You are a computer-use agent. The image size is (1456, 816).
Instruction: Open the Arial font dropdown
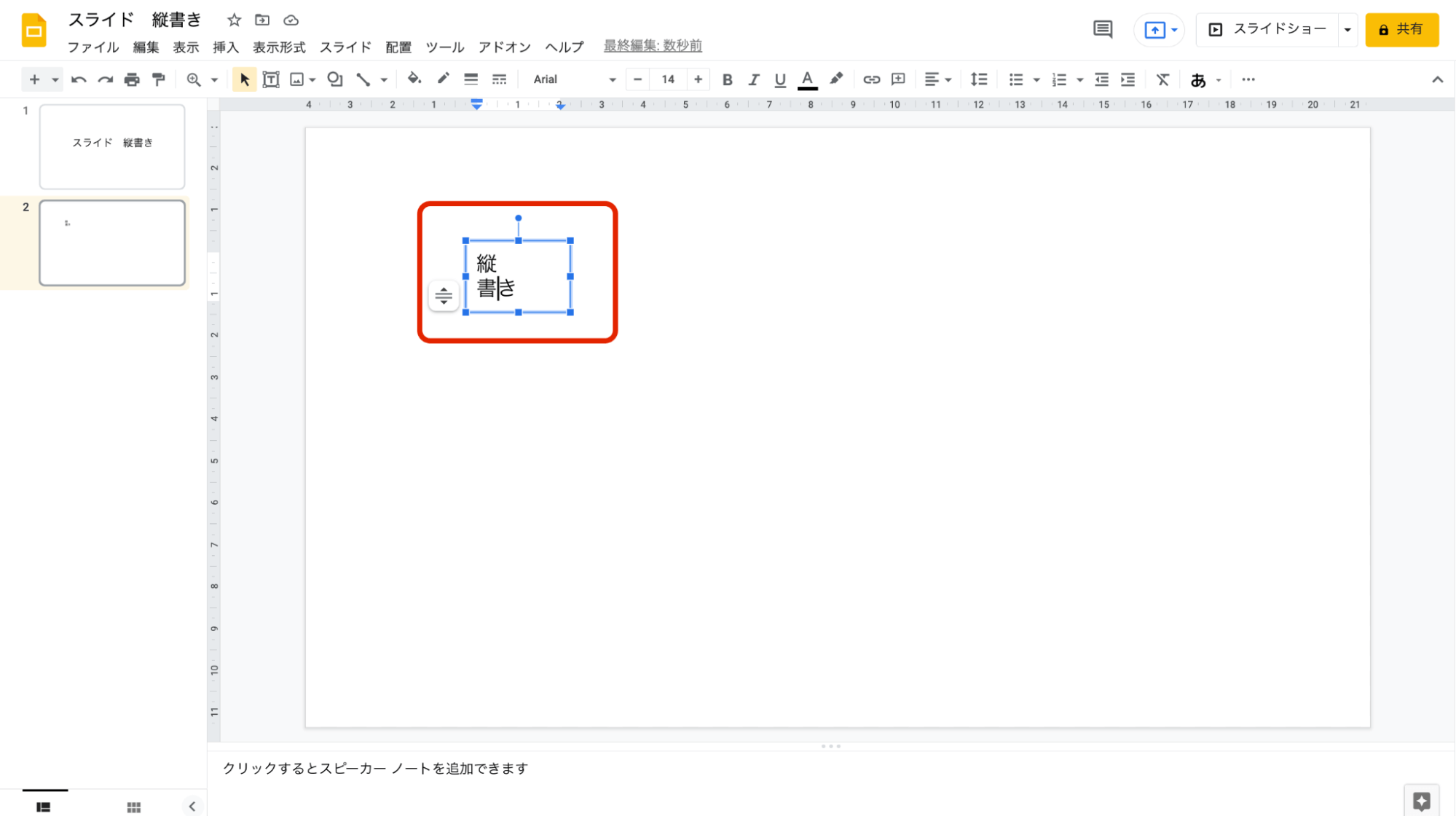point(574,79)
